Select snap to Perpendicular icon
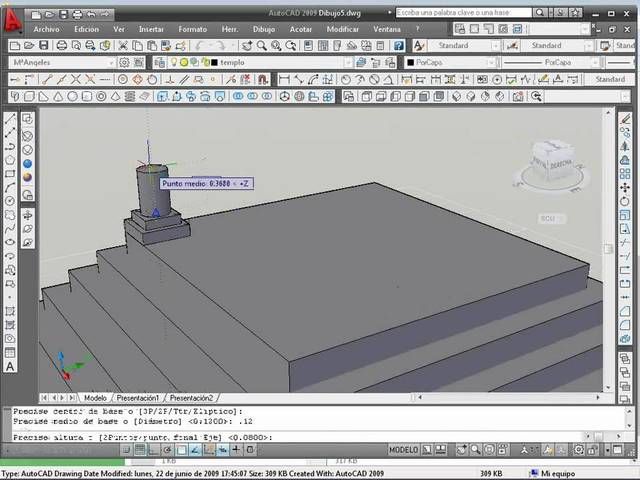The image size is (640, 480). (170, 79)
